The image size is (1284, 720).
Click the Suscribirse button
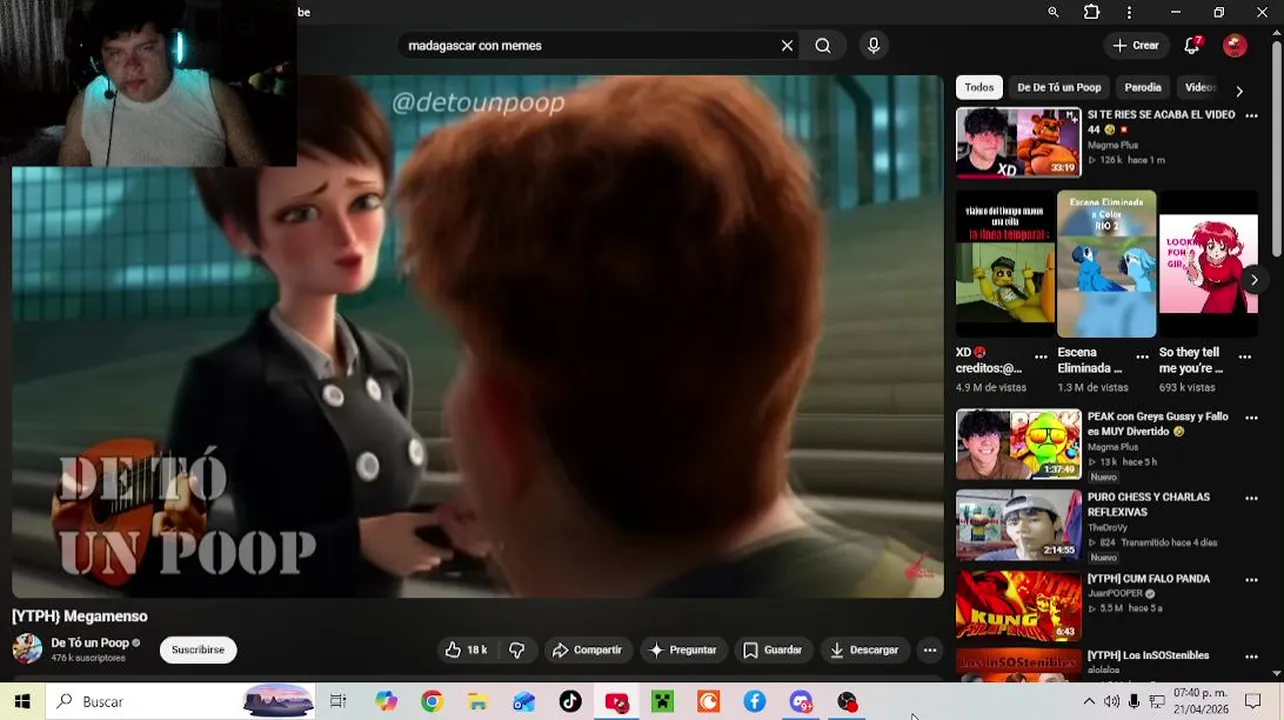point(198,650)
